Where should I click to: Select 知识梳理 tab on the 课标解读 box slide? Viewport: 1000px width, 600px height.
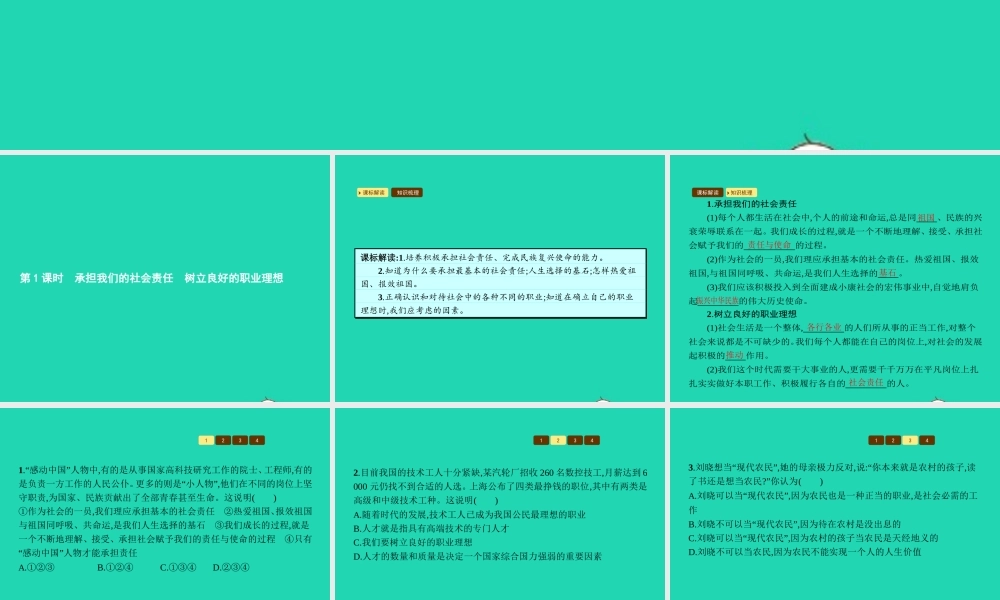pos(407,193)
